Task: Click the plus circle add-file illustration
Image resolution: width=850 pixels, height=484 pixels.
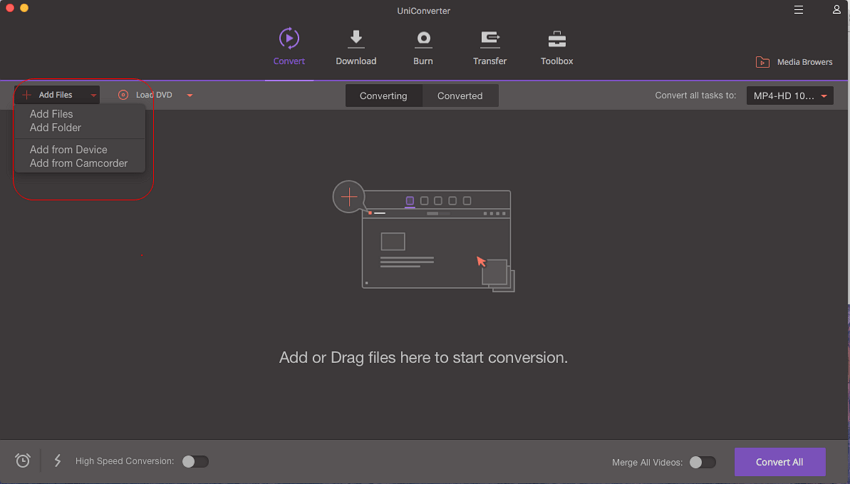Action: point(349,196)
